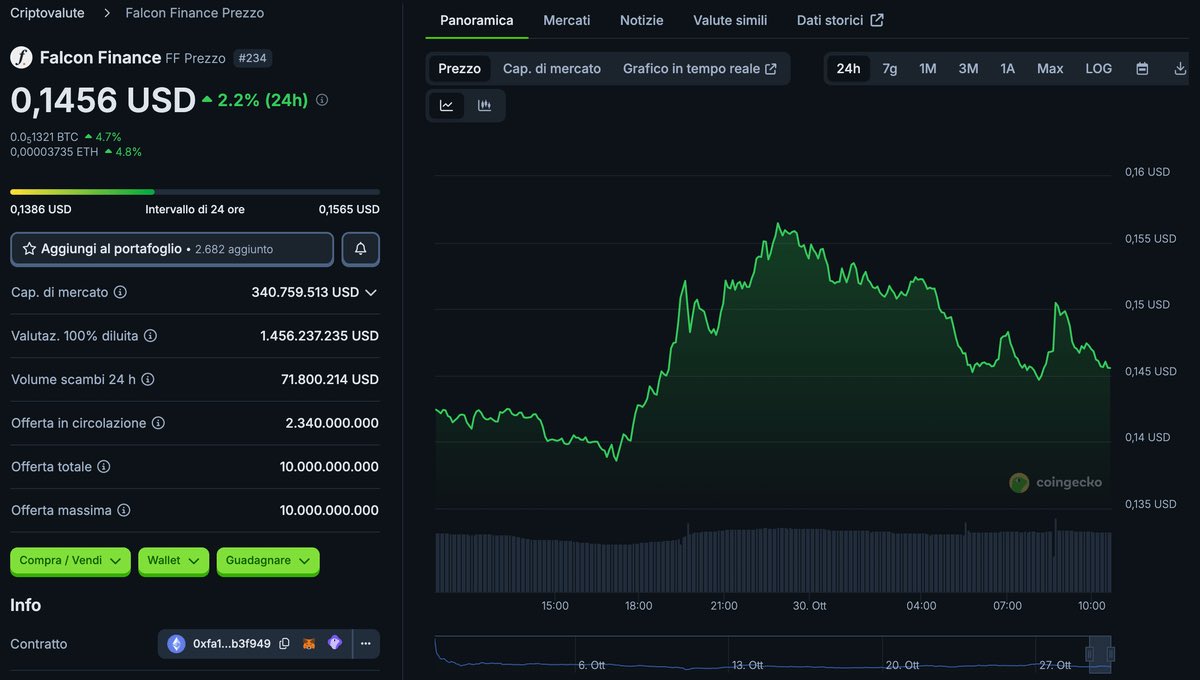Open the Notizie tab
1200x680 pixels.
pyautogui.click(x=641, y=20)
